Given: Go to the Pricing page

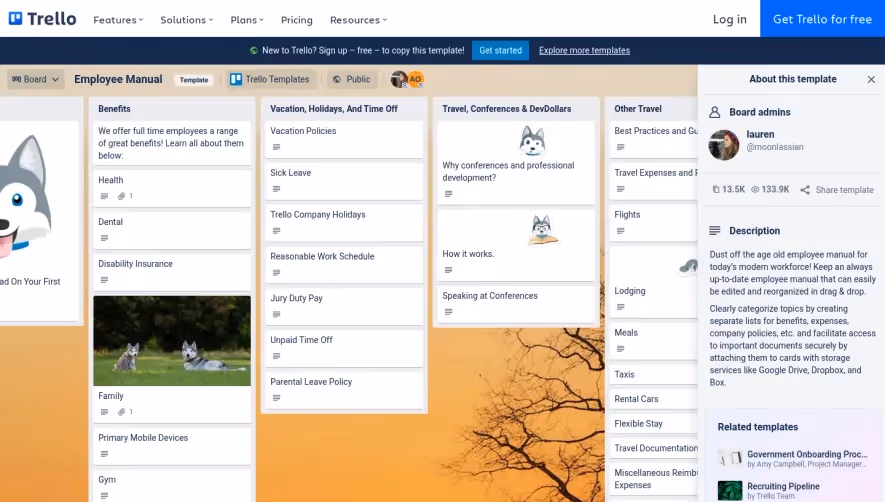Looking at the screenshot, I should click(296, 20).
